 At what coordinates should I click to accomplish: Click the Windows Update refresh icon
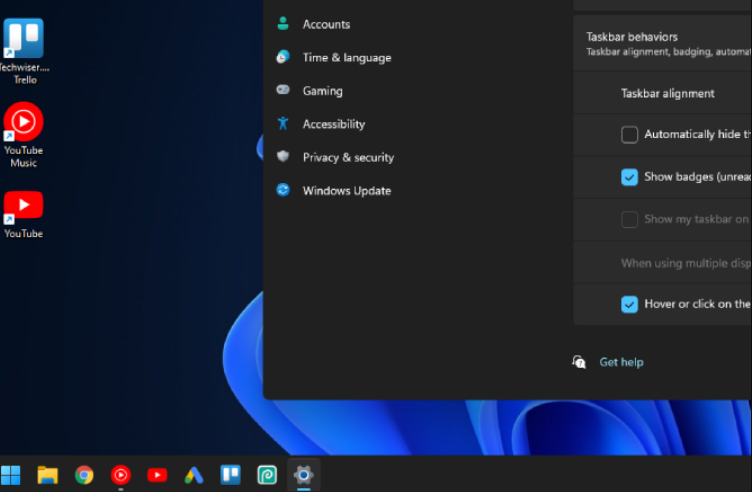(283, 190)
